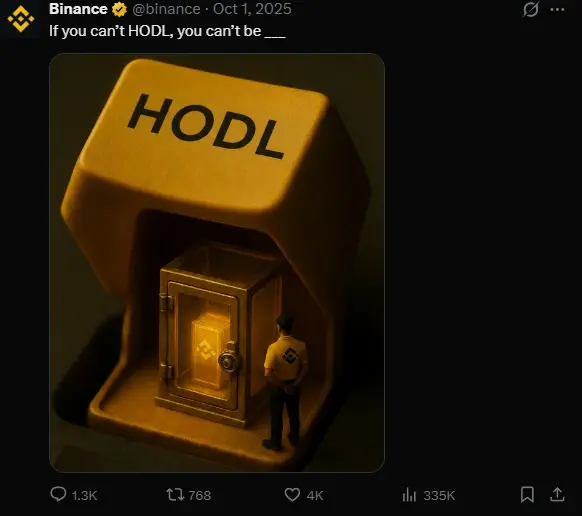Open the HODL keycap image
Viewport: 582px width, 516px height.
217,263
